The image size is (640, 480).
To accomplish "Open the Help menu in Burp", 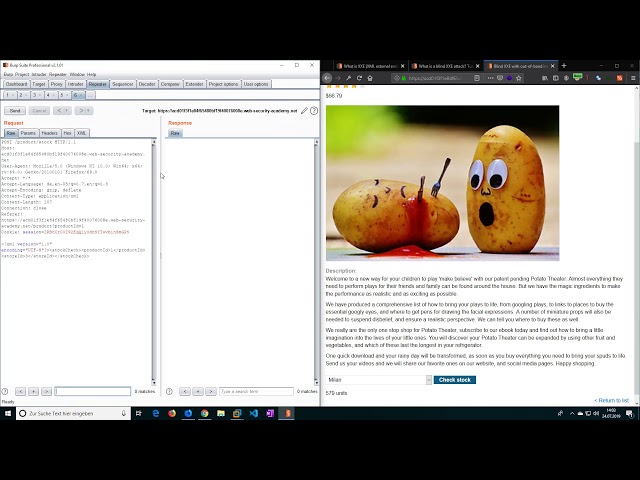I will click(x=91, y=75).
